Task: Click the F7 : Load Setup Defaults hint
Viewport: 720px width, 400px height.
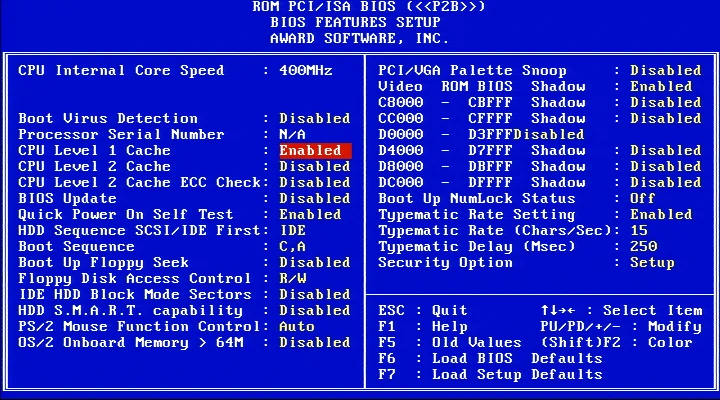Action: click(x=490, y=375)
